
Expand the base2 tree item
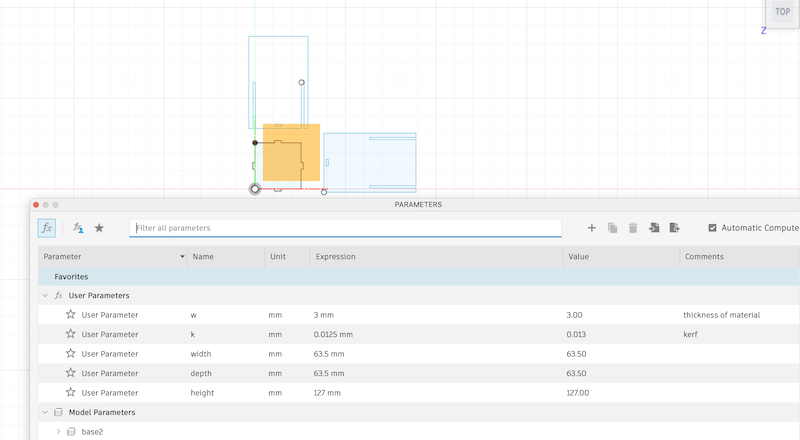[x=58, y=431]
